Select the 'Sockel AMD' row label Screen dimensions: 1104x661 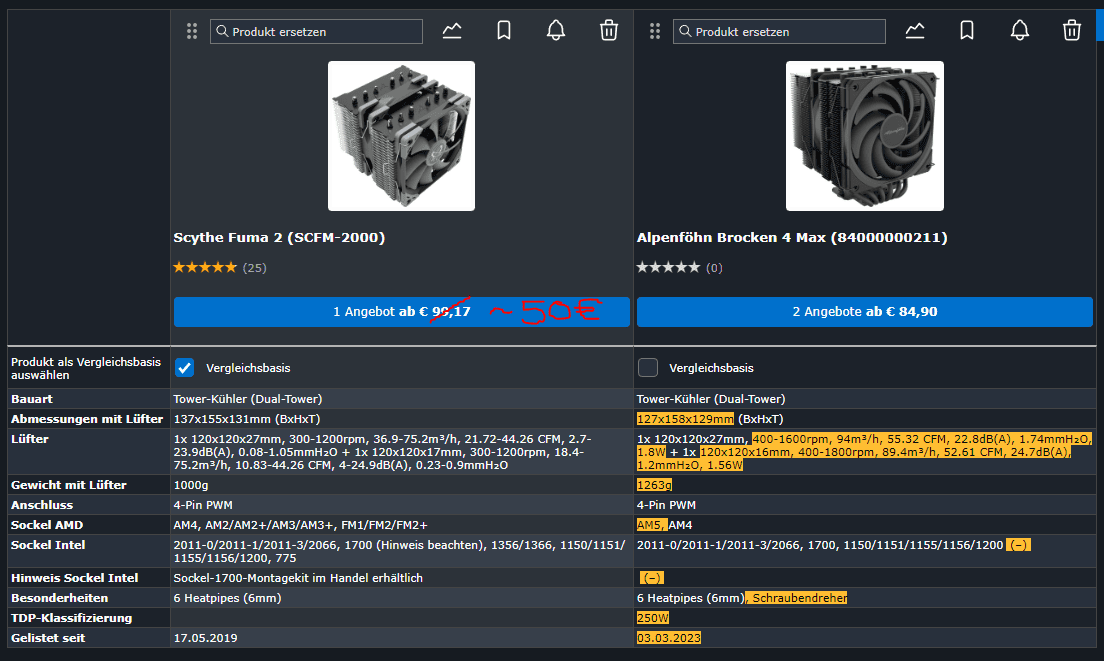46,525
